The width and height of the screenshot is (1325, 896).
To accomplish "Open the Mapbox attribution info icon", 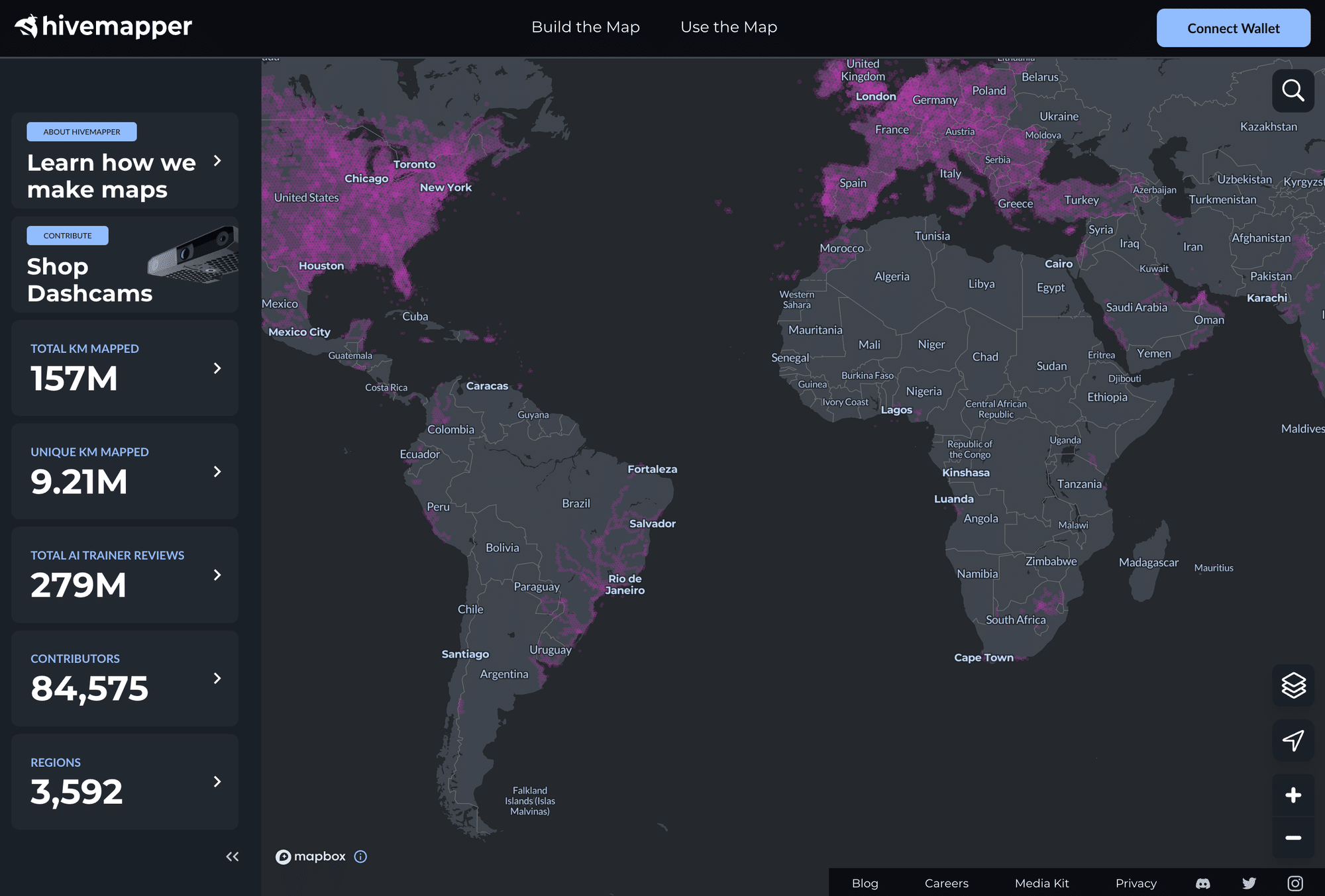I will (360, 856).
